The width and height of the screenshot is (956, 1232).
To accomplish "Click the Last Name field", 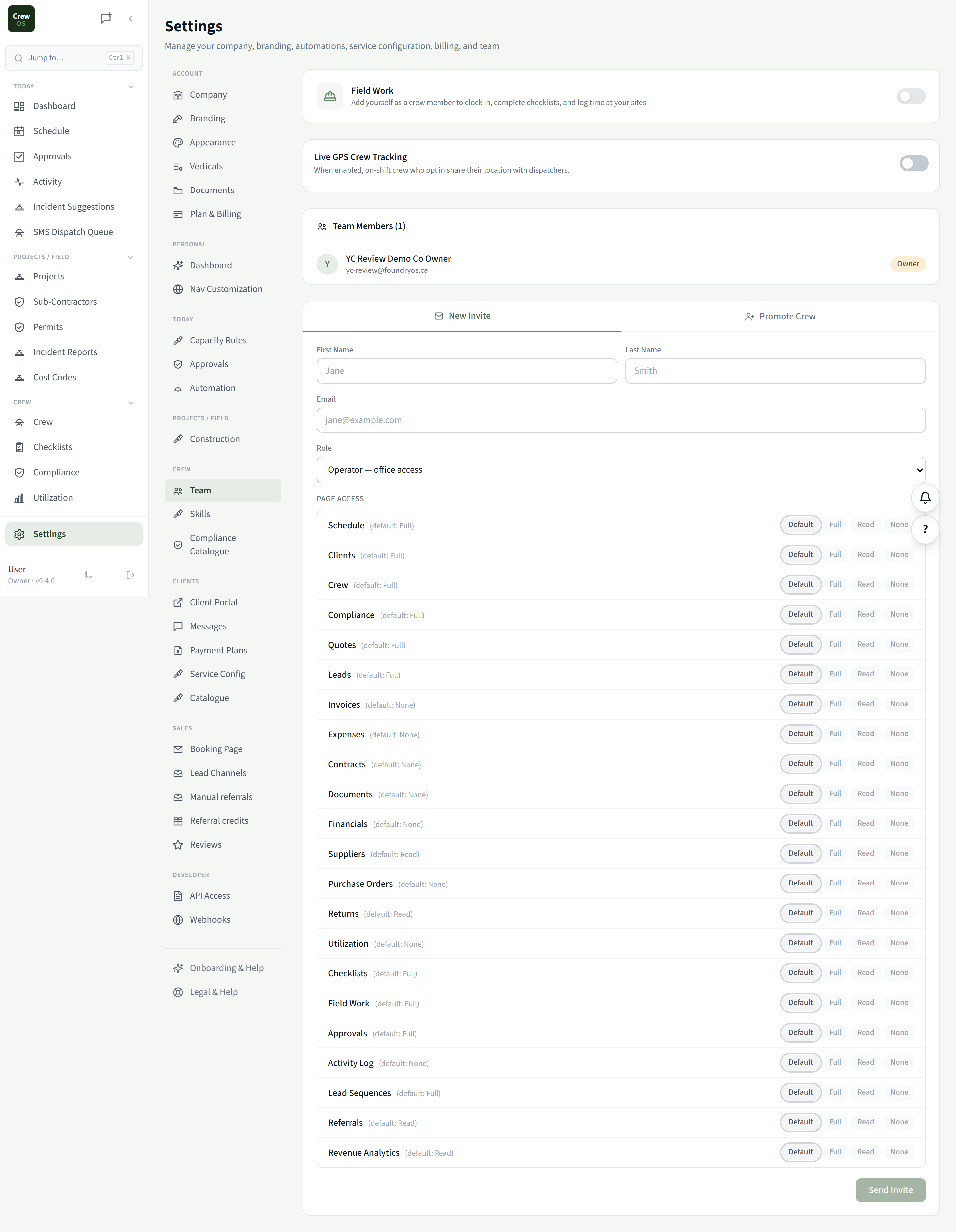I will click(775, 371).
